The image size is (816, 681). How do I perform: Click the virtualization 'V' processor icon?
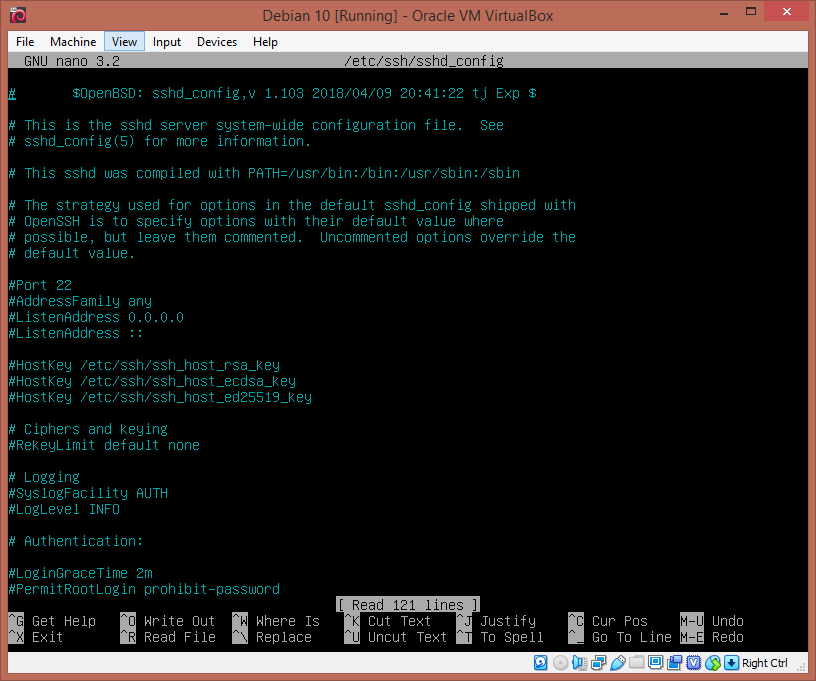[693, 663]
